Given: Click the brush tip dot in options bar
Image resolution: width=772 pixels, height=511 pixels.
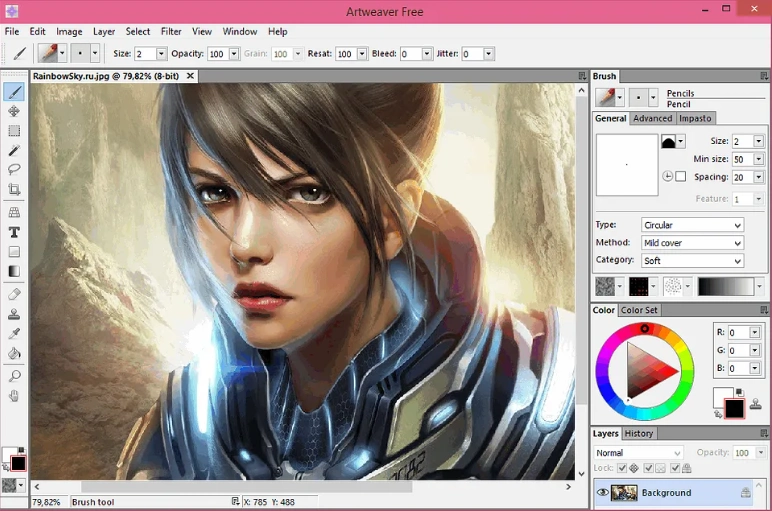Looking at the screenshot, I should (80, 53).
